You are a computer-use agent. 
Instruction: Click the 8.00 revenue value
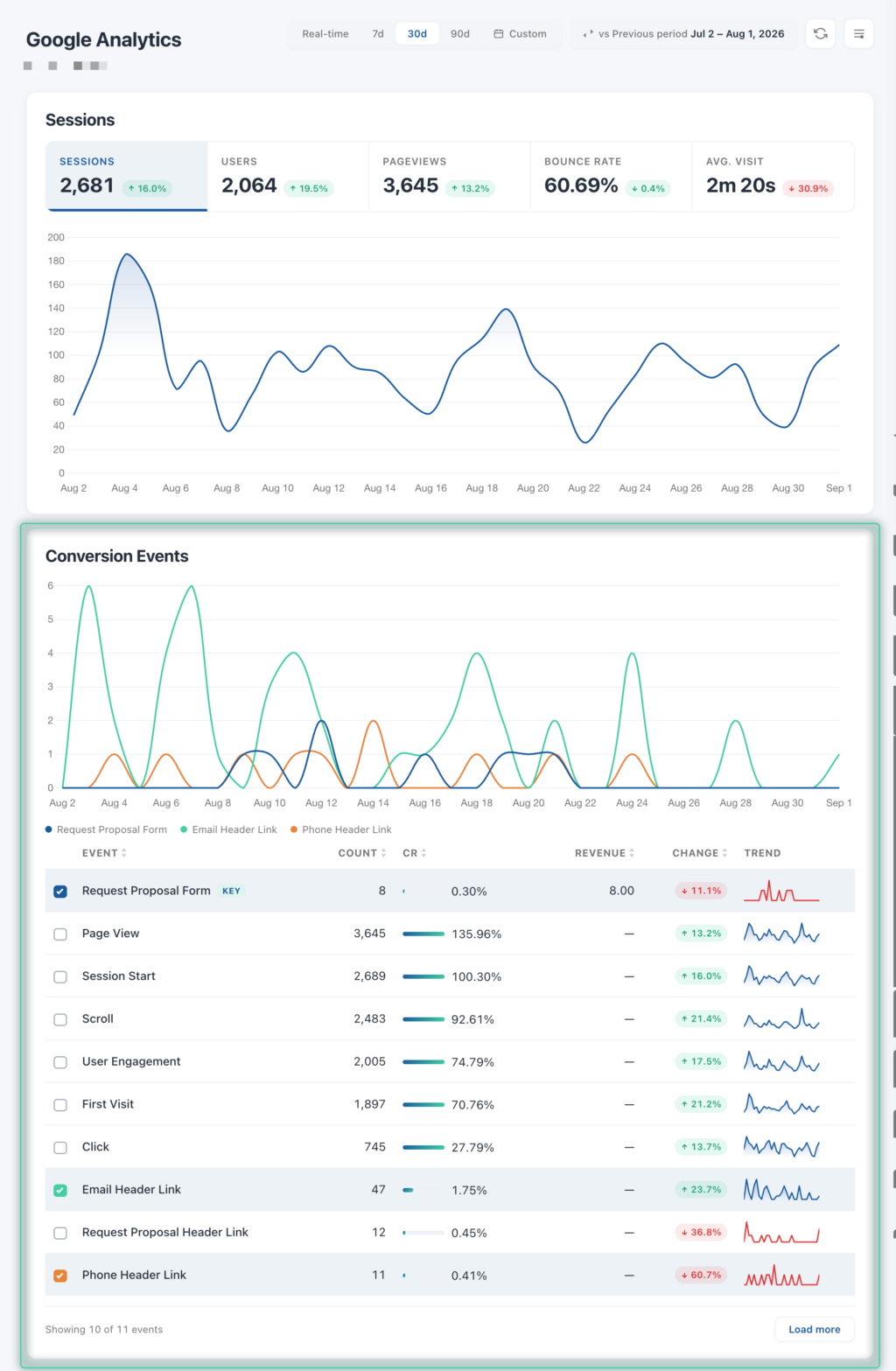(x=622, y=891)
